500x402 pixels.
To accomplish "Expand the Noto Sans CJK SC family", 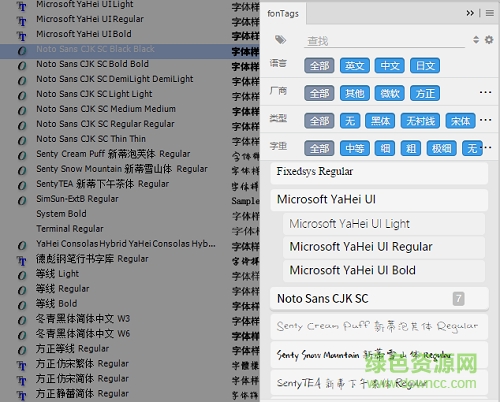I will click(379, 299).
